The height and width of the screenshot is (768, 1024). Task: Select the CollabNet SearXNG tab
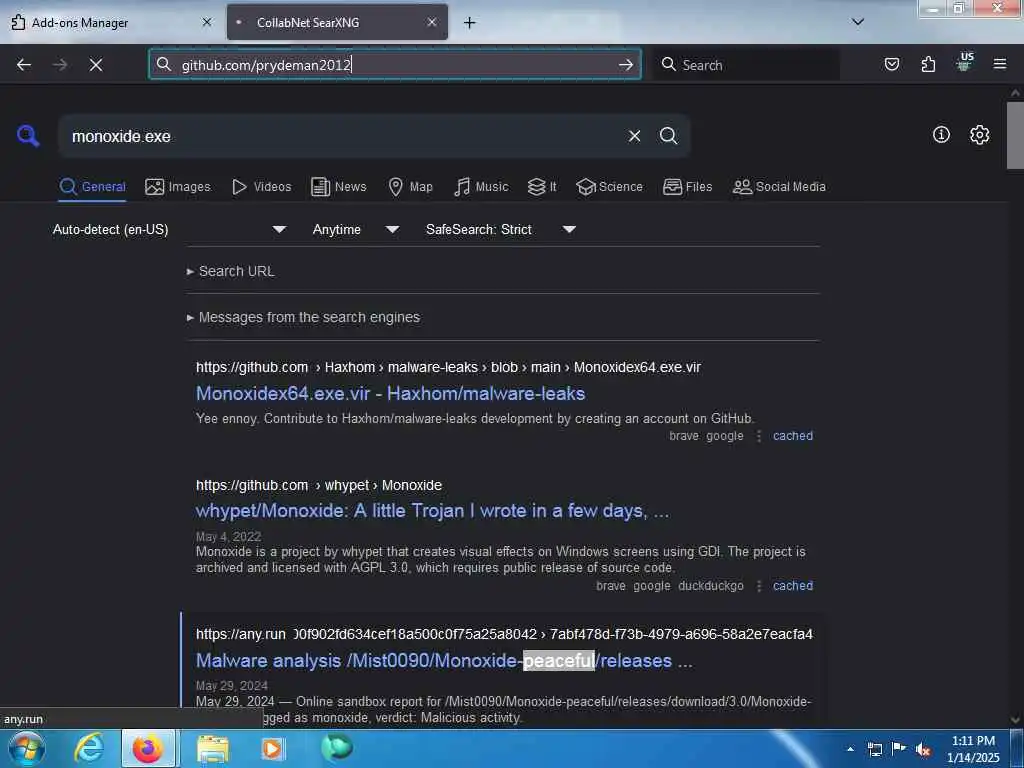(337, 22)
